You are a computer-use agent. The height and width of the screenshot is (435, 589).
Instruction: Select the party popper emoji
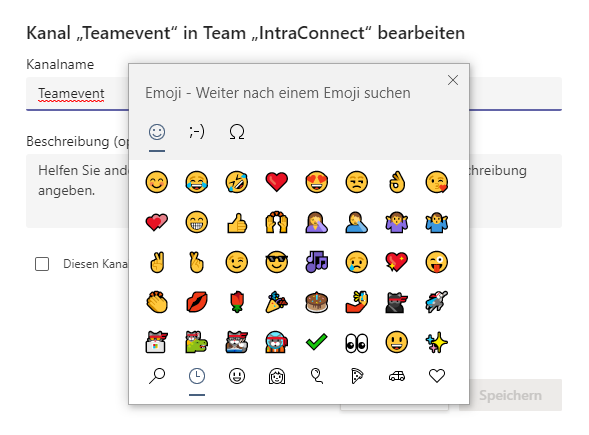(276, 302)
